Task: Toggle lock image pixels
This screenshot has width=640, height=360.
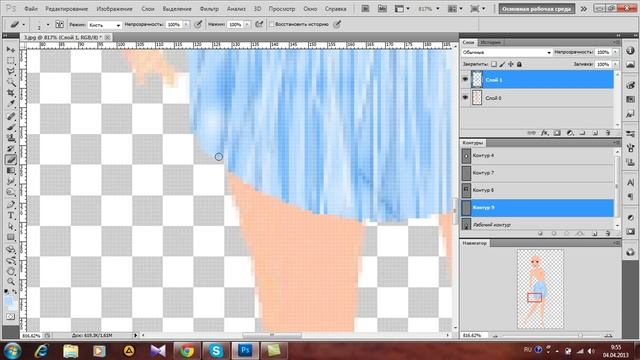Action: [502, 64]
